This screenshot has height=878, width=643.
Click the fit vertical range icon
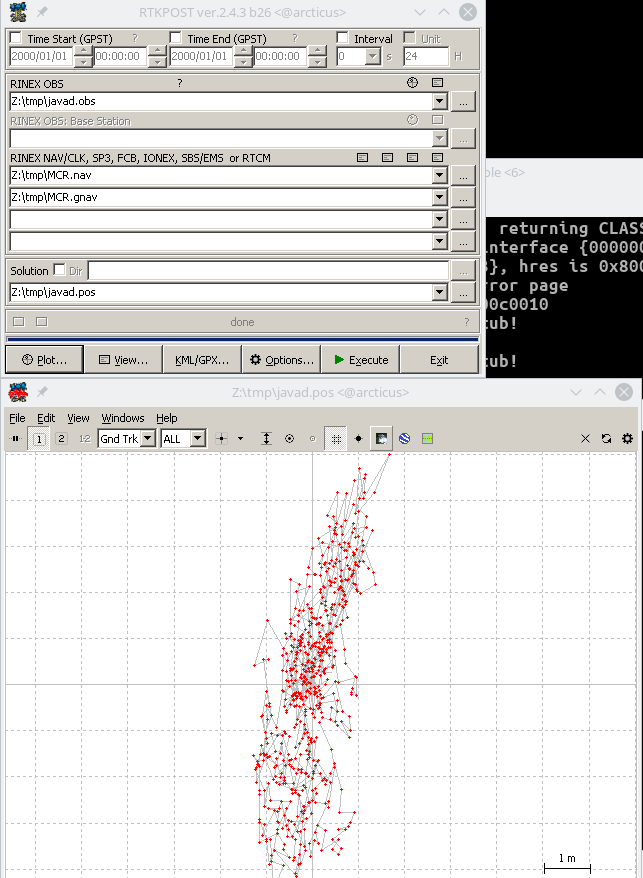click(x=266, y=438)
